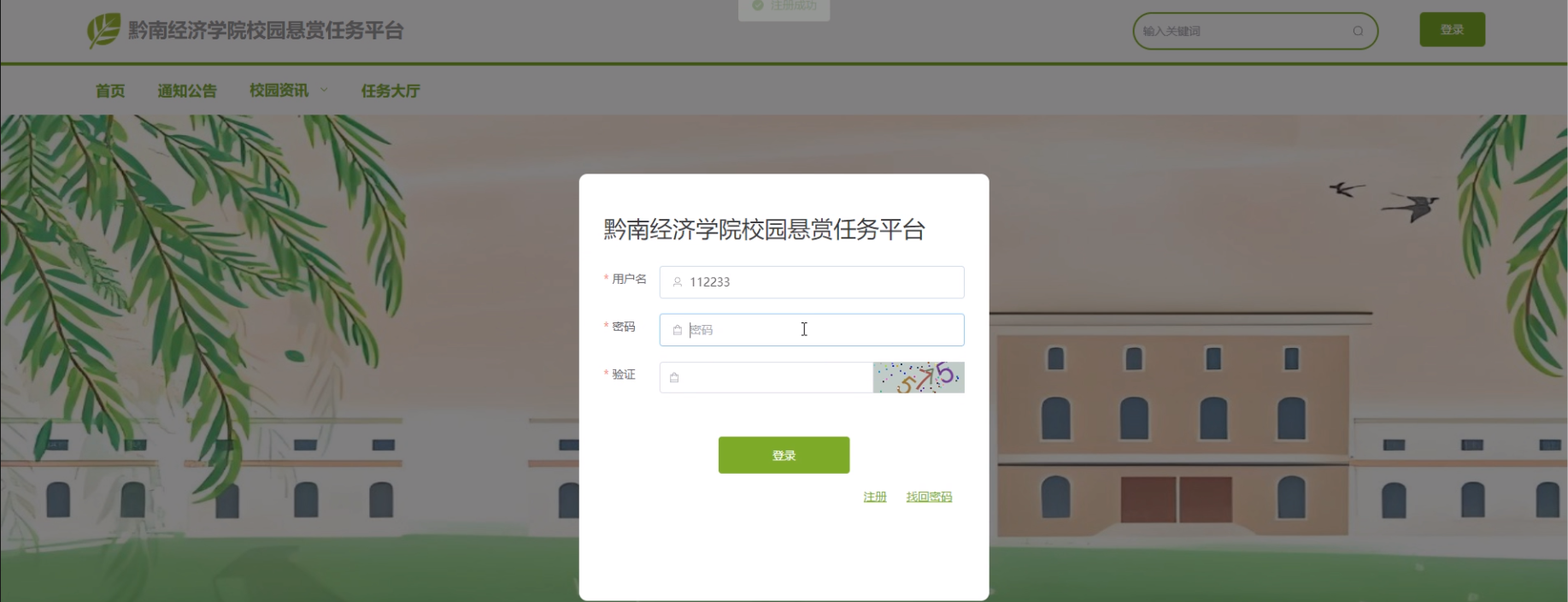Screen dimensions: 1568x602
Task: Click the site title 黔南经济学院校园悬赏任务平台 in header
Action: (x=266, y=31)
